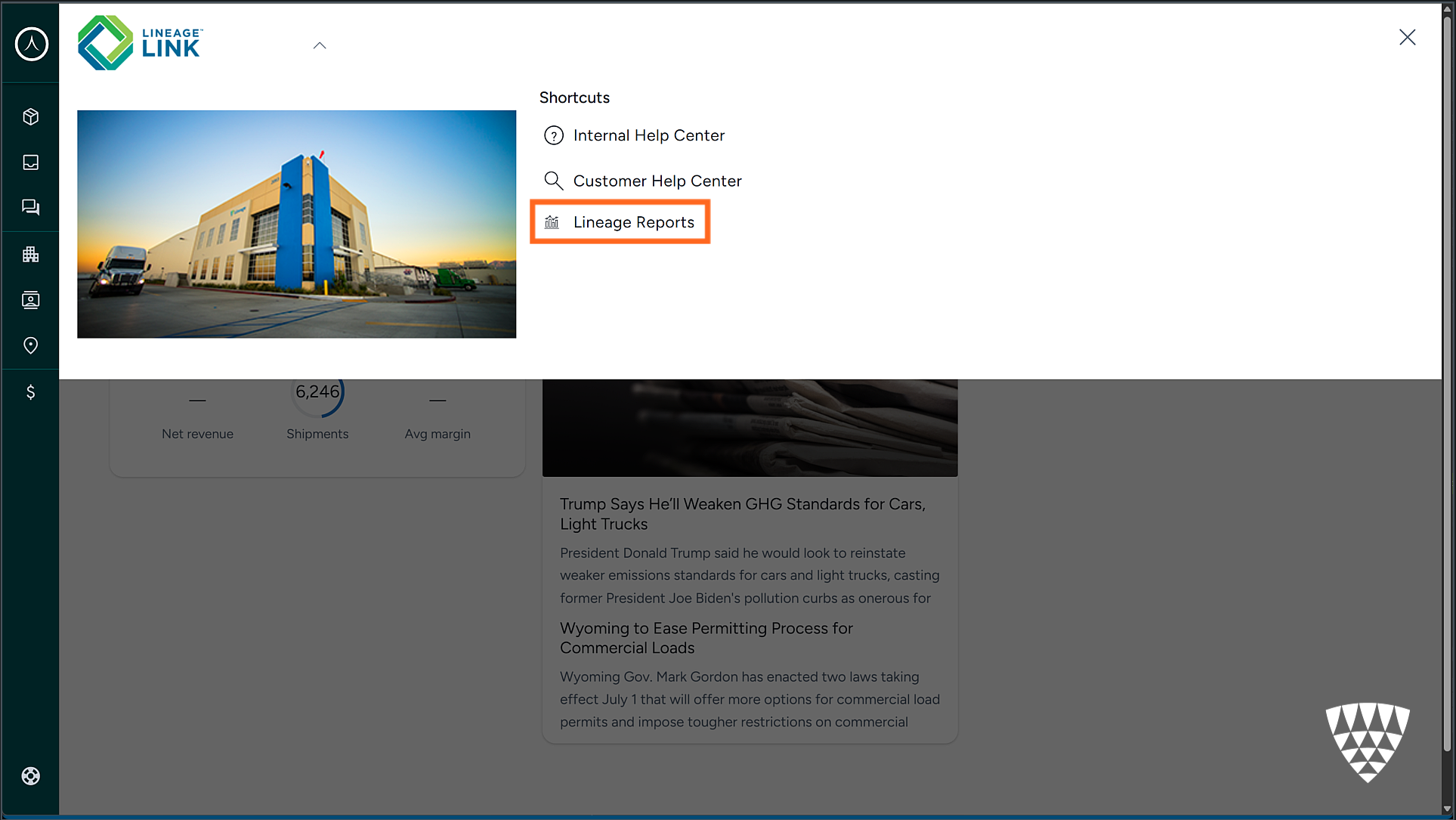Click the scrollbar down arrow

coord(1448,809)
